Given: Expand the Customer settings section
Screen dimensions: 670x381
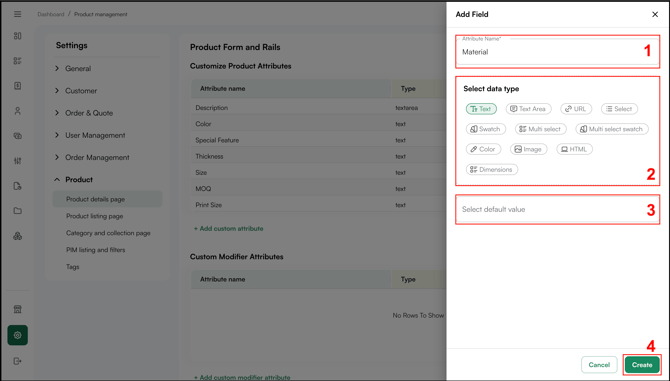Looking at the screenshot, I should coord(76,91).
